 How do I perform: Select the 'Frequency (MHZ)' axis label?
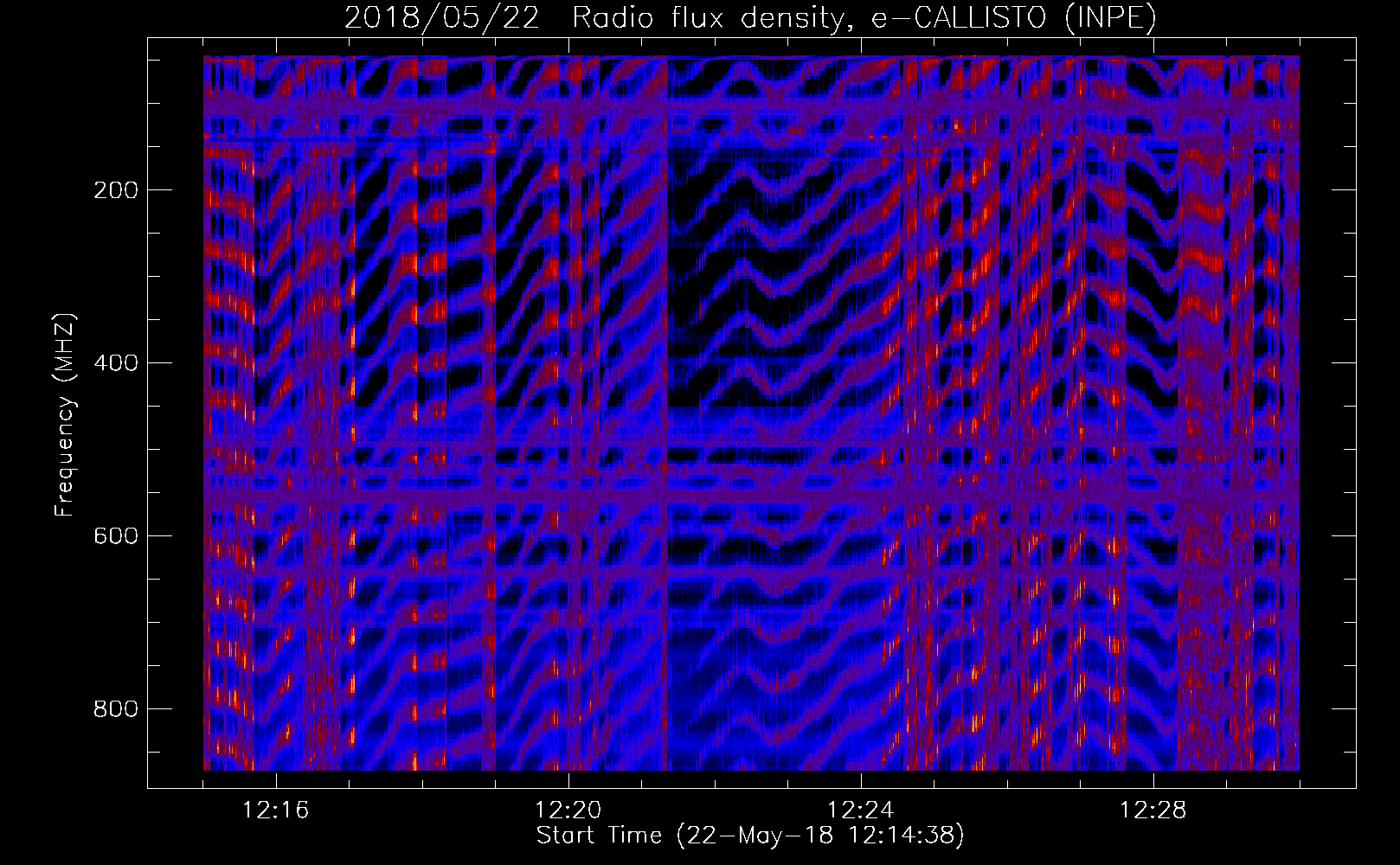pyautogui.click(x=65, y=414)
